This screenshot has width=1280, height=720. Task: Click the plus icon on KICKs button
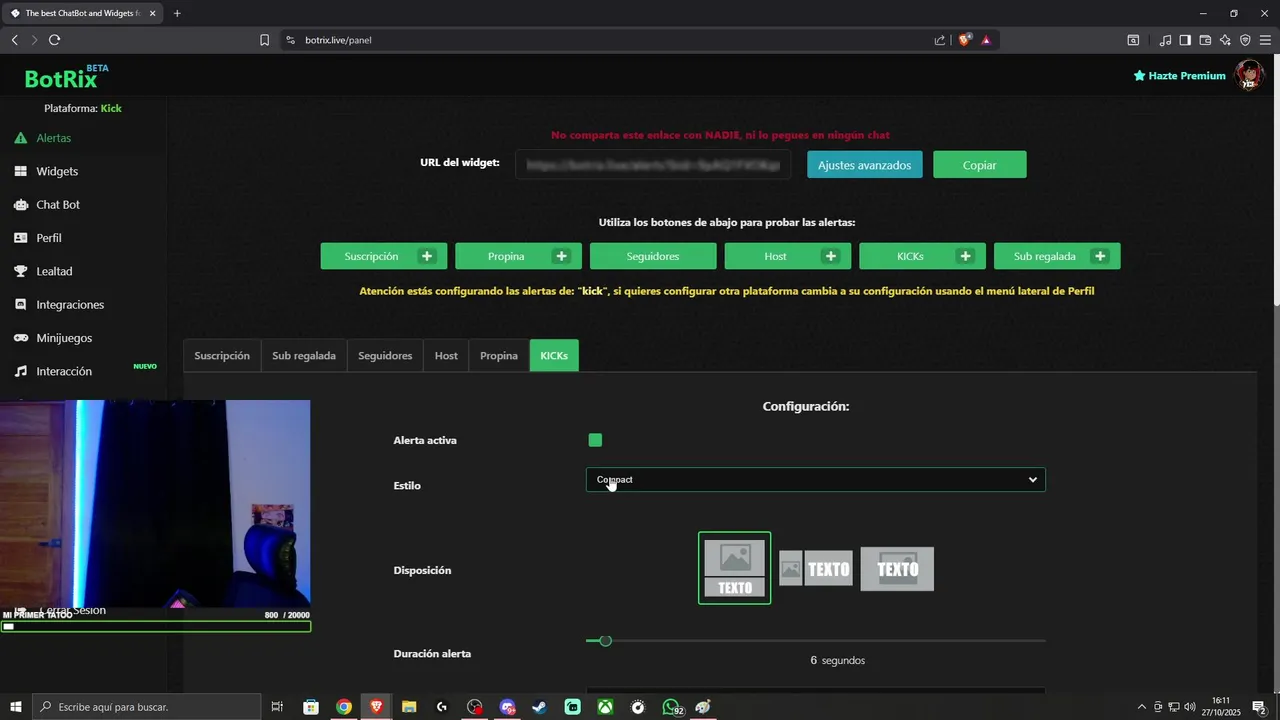(965, 256)
